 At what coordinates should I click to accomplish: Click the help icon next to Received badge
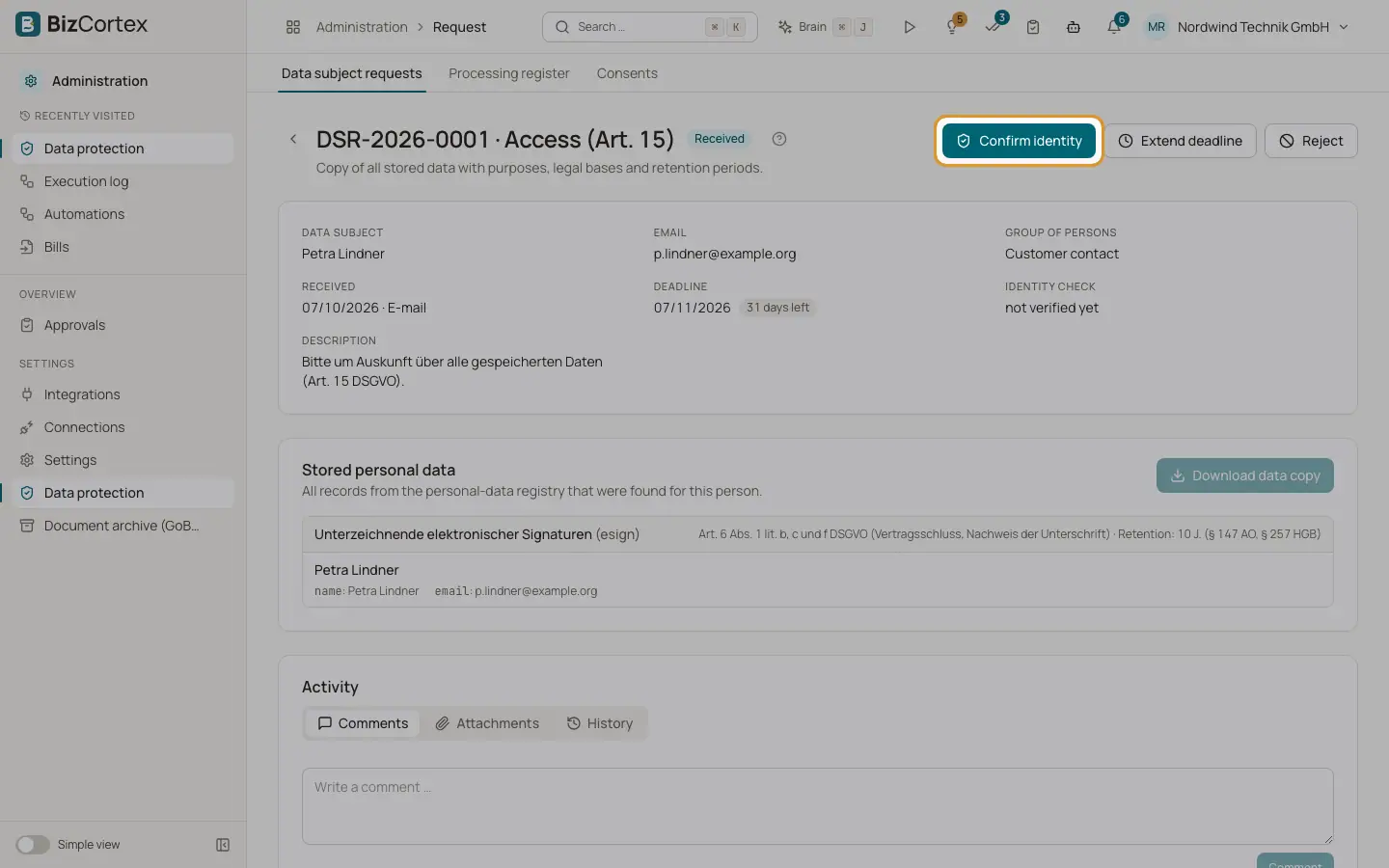[x=779, y=139]
